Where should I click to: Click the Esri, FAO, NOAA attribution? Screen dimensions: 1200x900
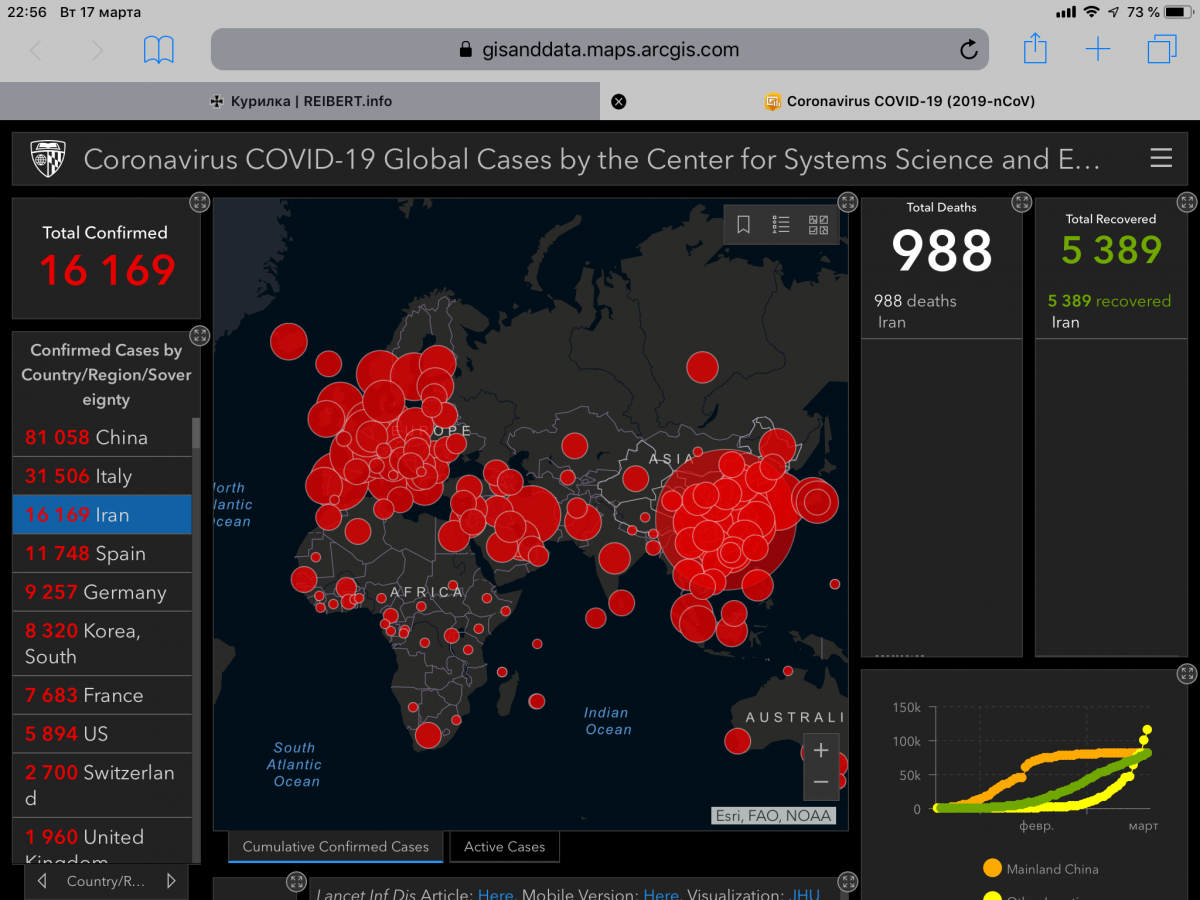click(773, 816)
